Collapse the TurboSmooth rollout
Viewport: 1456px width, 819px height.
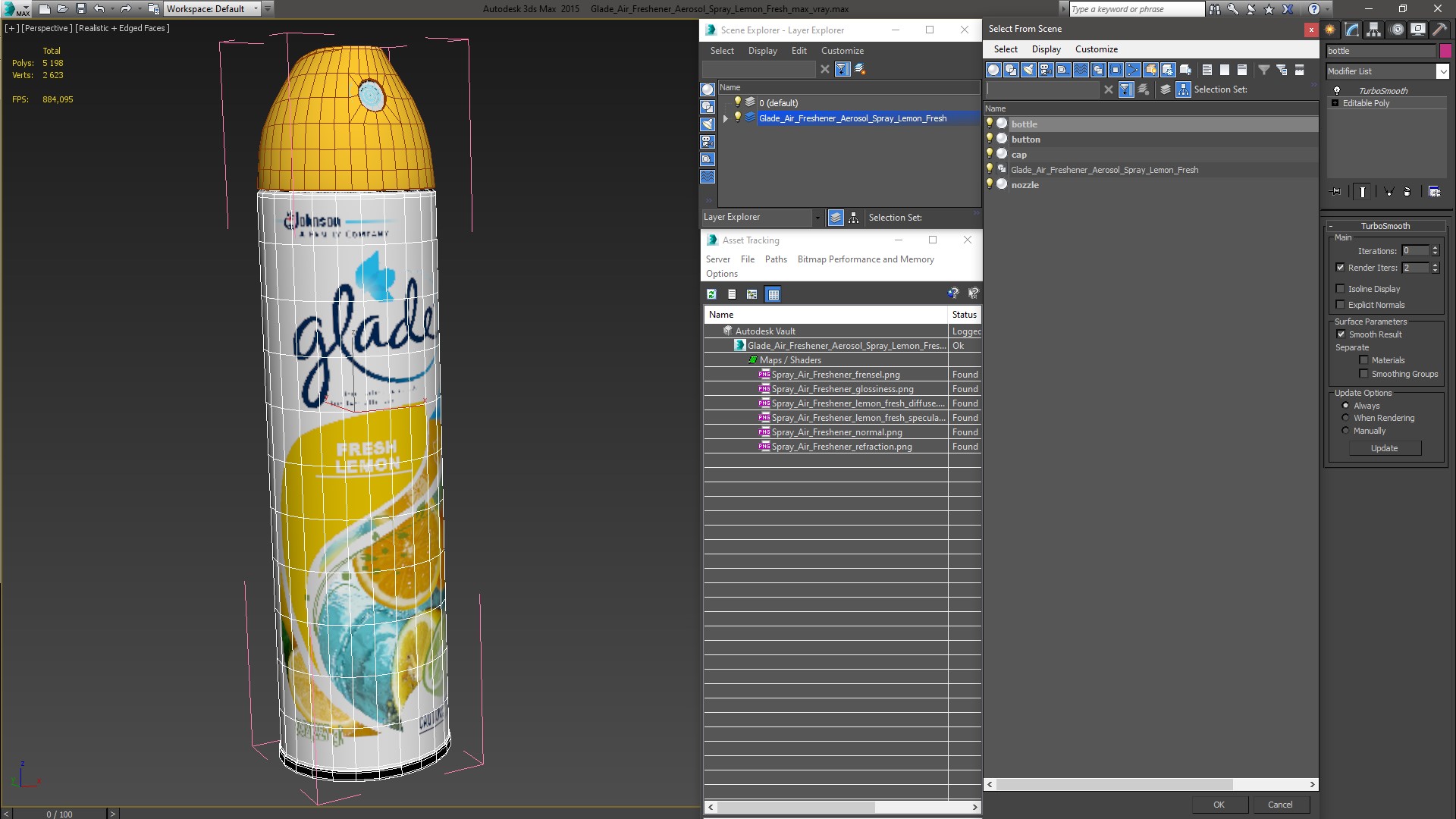[1331, 226]
